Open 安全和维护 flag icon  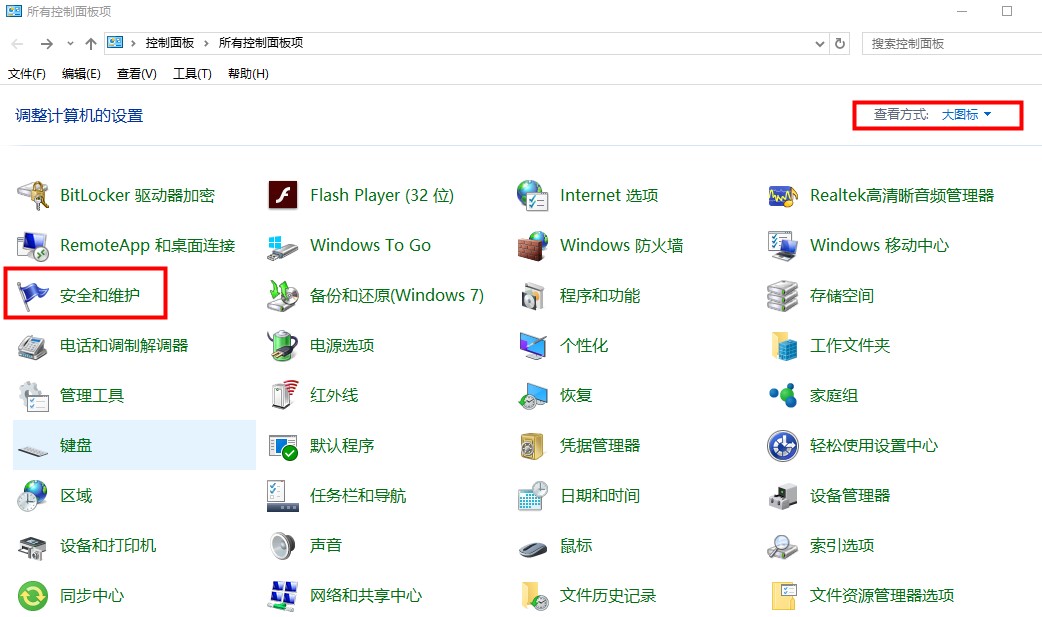tap(33, 296)
